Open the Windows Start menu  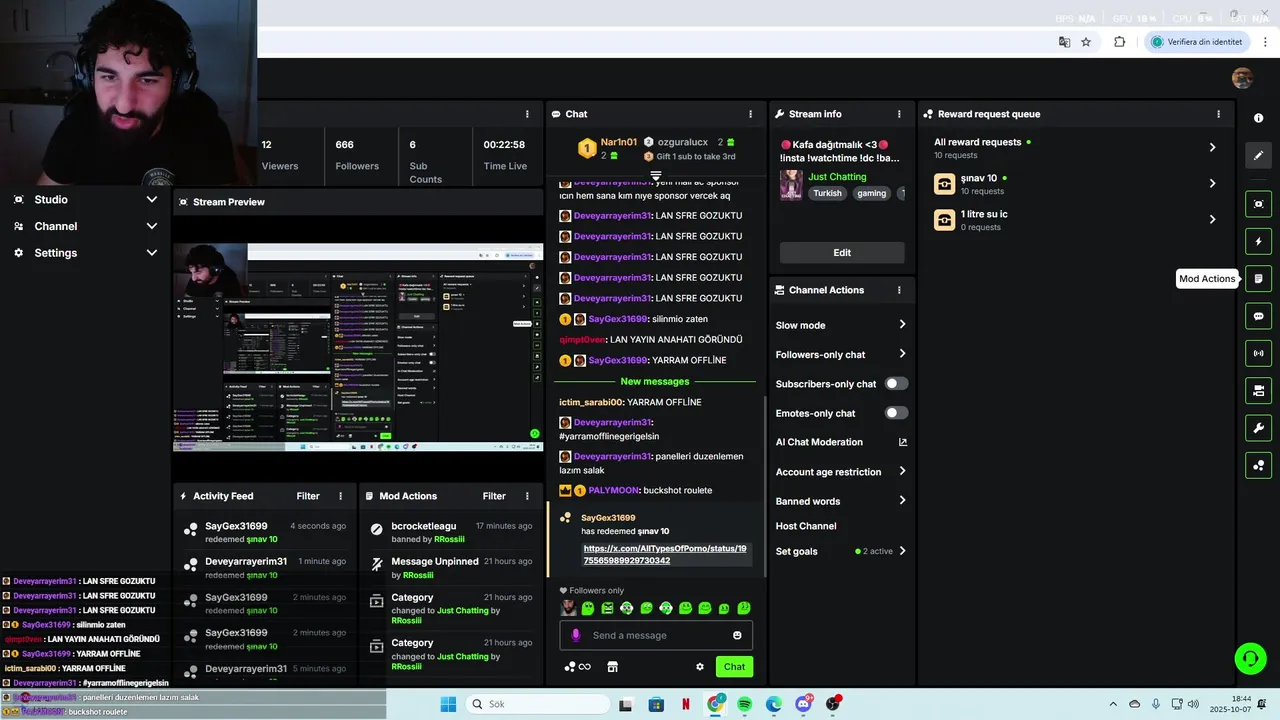click(x=448, y=704)
